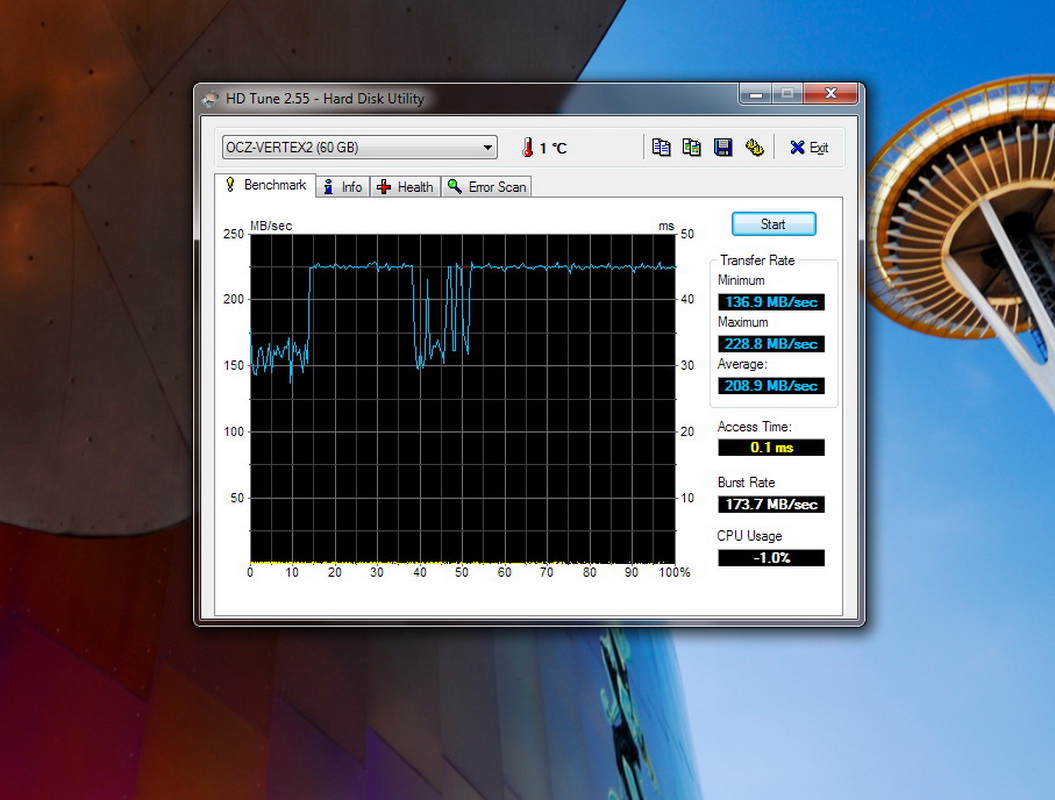Start the benchmark test
The width and height of the screenshot is (1055, 800).
pyautogui.click(x=773, y=224)
